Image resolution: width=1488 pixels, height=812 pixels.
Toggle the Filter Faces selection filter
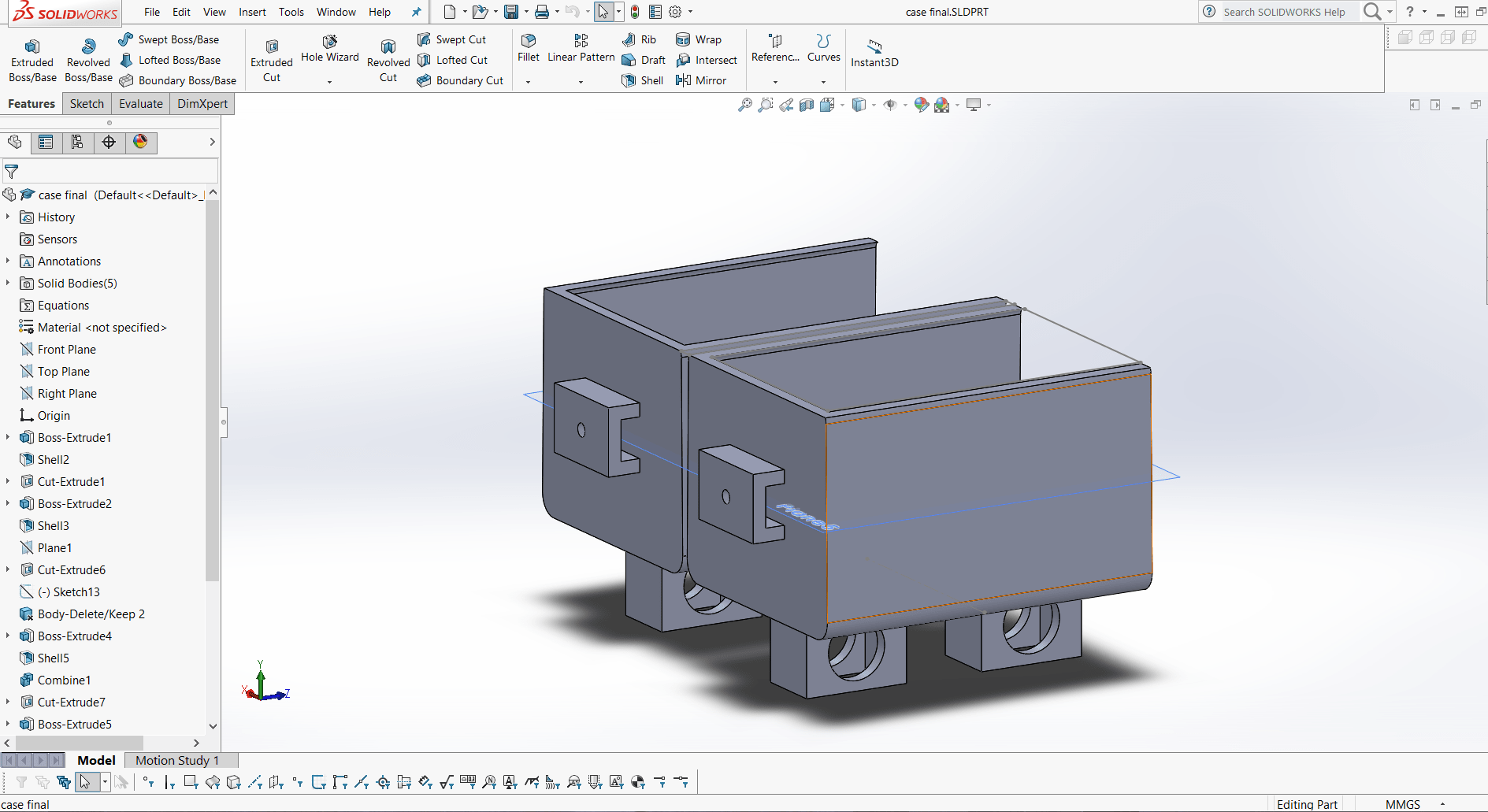pos(191,782)
